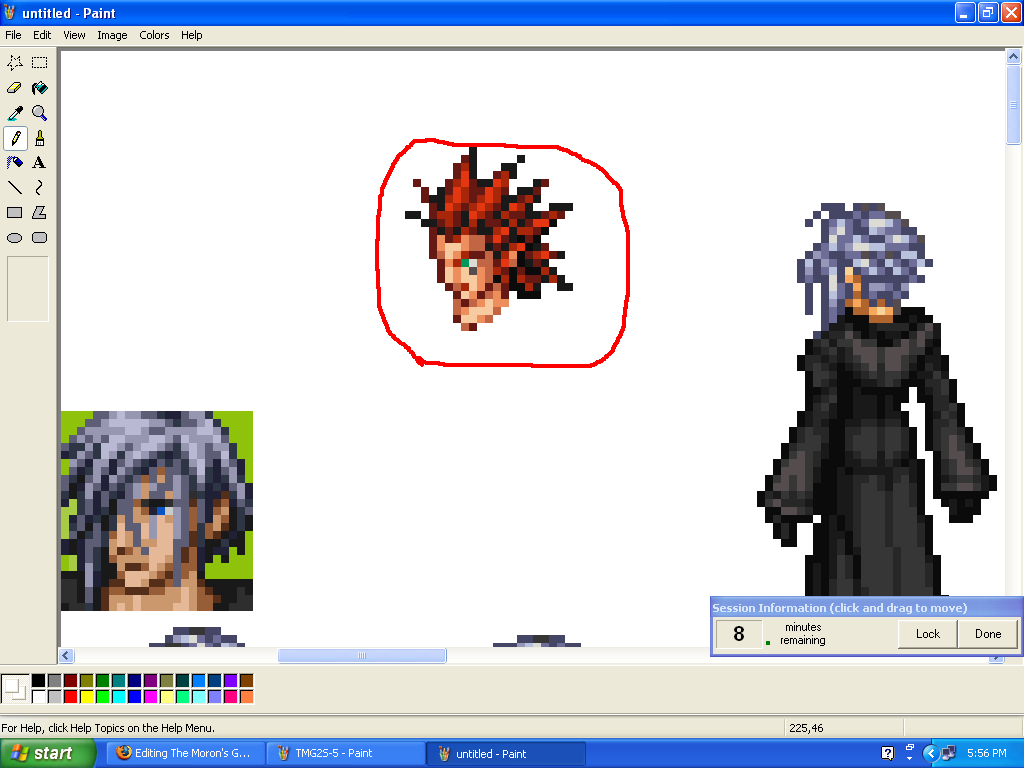
Task: Activate the Text tool
Action: [x=40, y=162]
